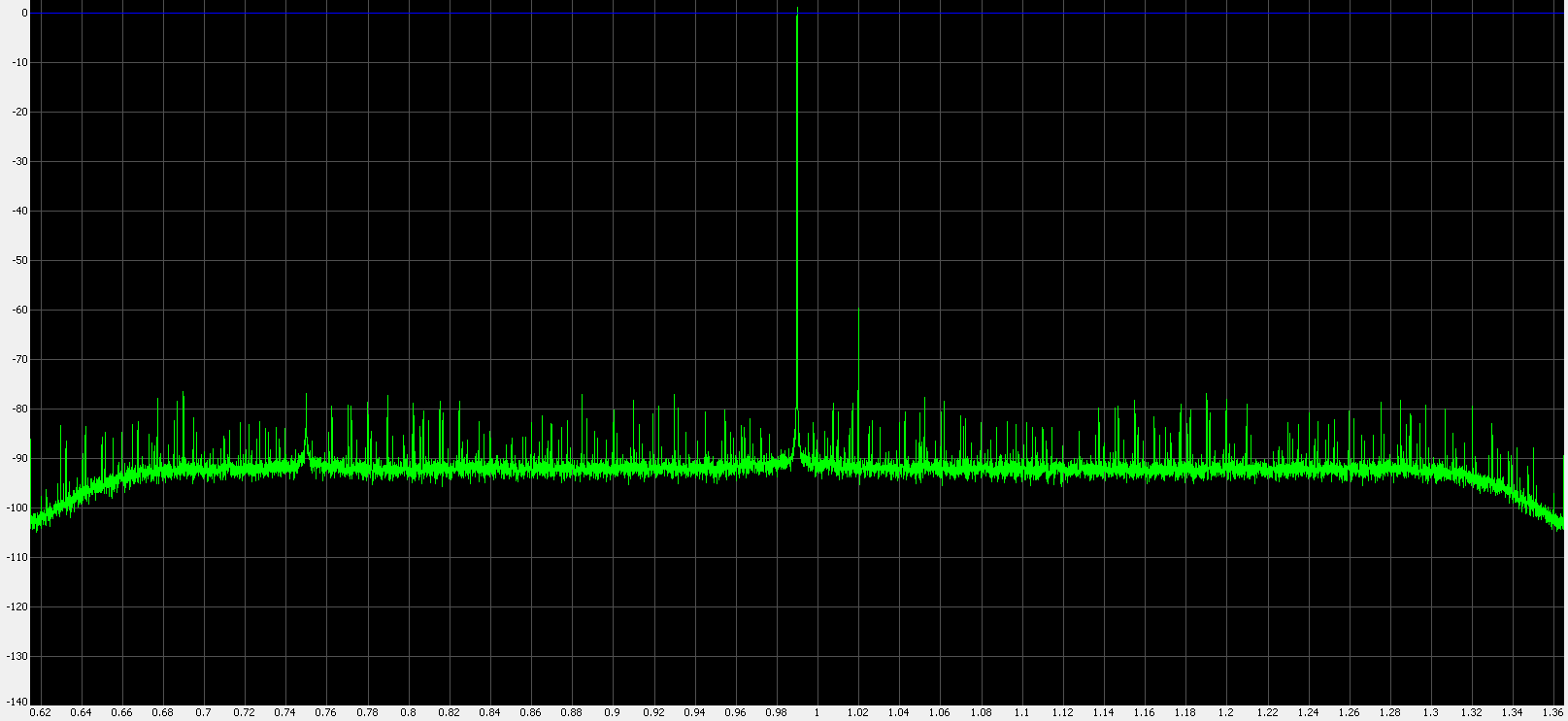Viewport: 1568px width, 721px height.
Task: Click the x-axis label "0.88"
Action: coord(571,713)
